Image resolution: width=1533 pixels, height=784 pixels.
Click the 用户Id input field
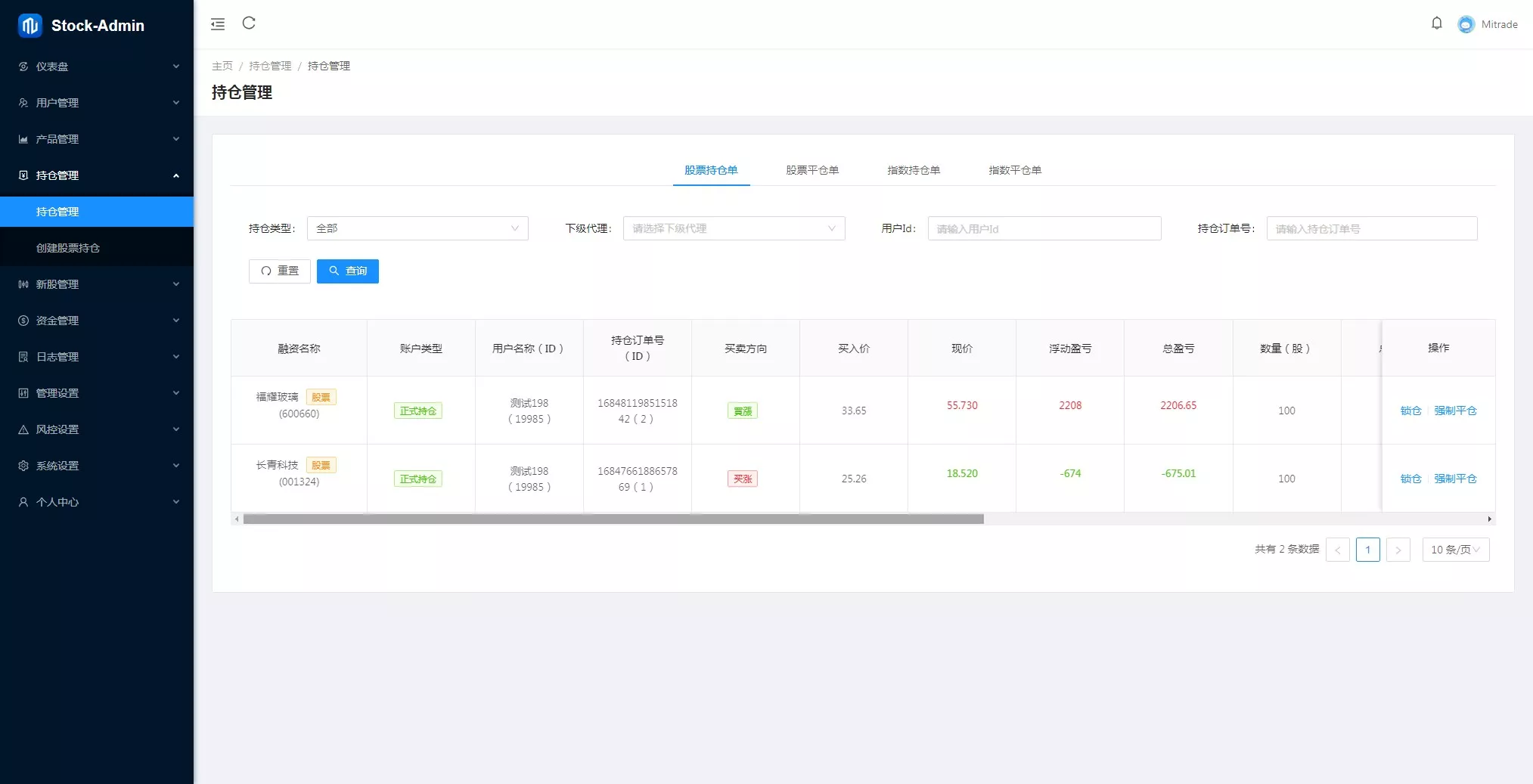[x=1044, y=228]
